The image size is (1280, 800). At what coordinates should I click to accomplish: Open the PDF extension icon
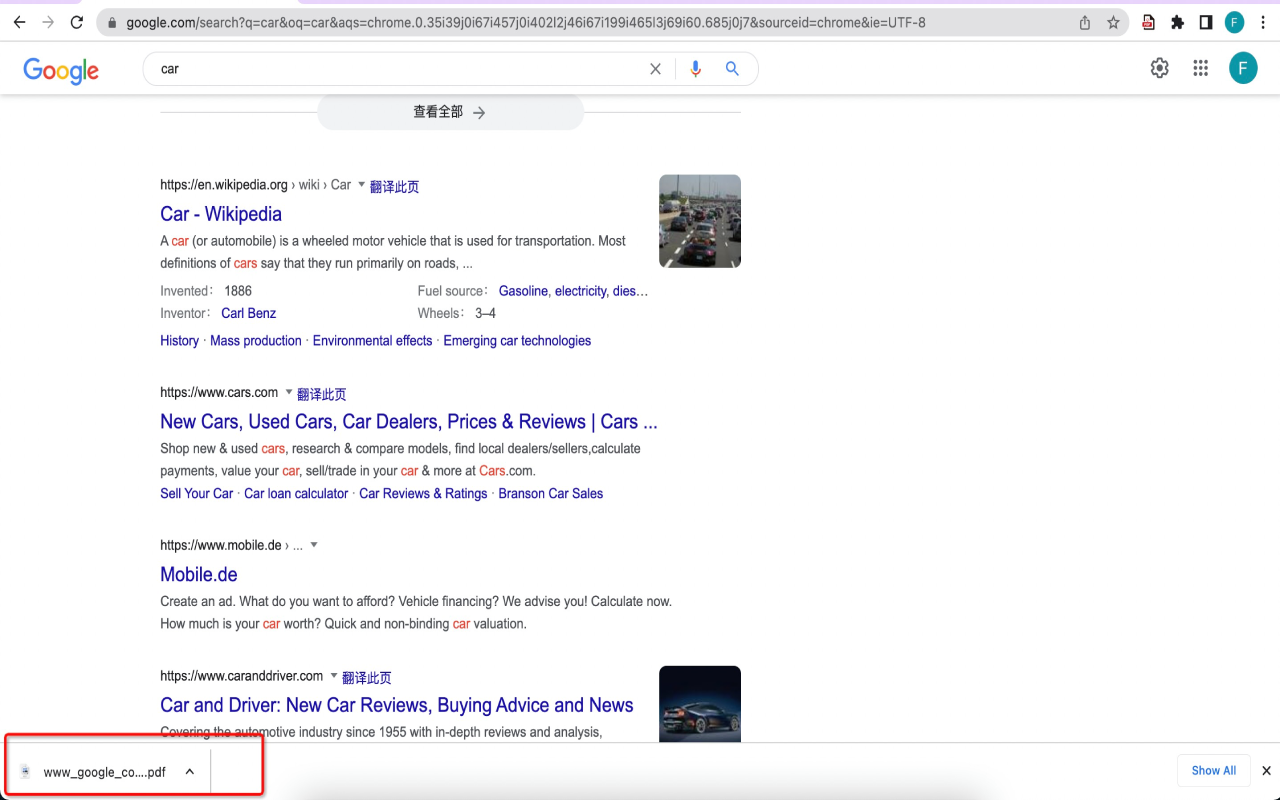1149,22
